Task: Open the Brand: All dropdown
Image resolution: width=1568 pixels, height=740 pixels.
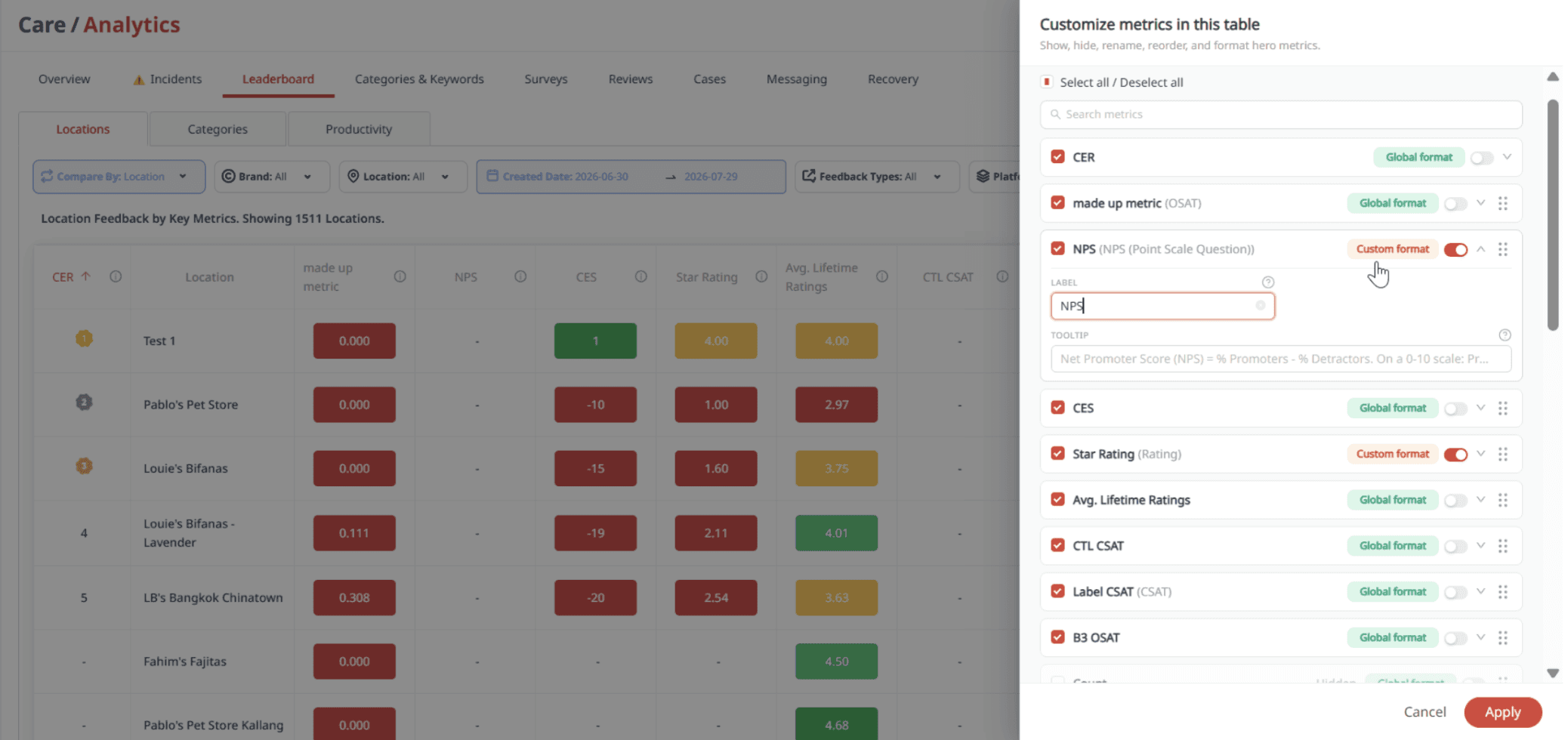Action: coord(272,177)
